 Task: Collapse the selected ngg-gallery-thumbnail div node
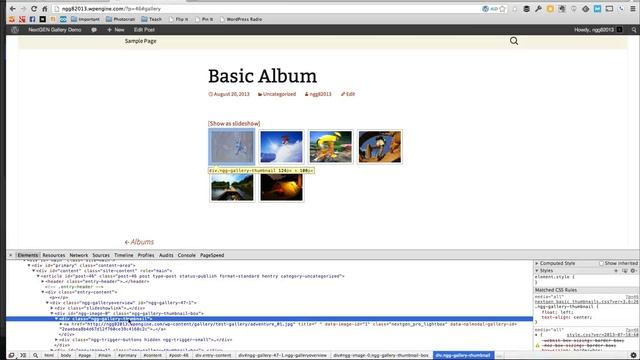pos(56,319)
